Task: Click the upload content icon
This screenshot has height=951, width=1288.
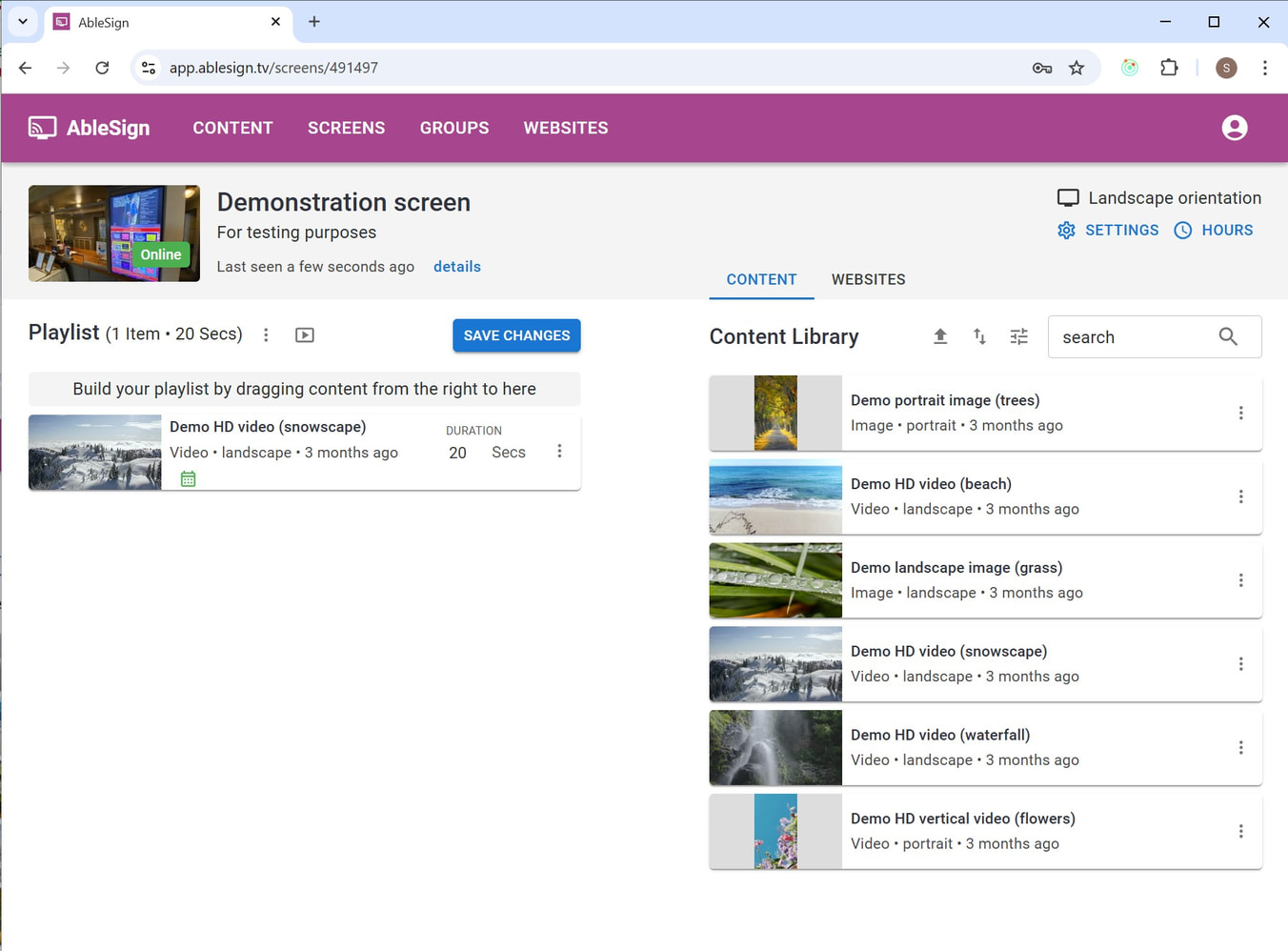Action: tap(939, 336)
